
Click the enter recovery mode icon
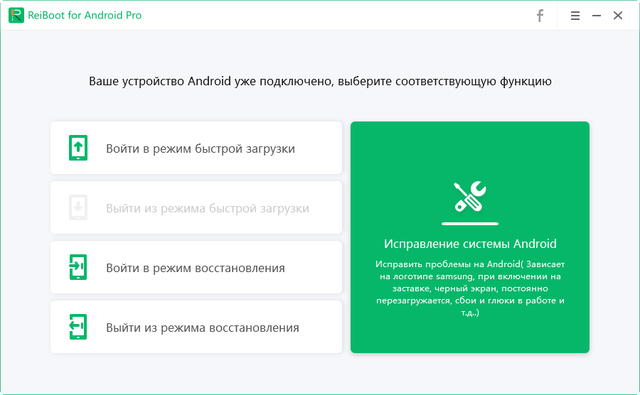[x=78, y=267]
